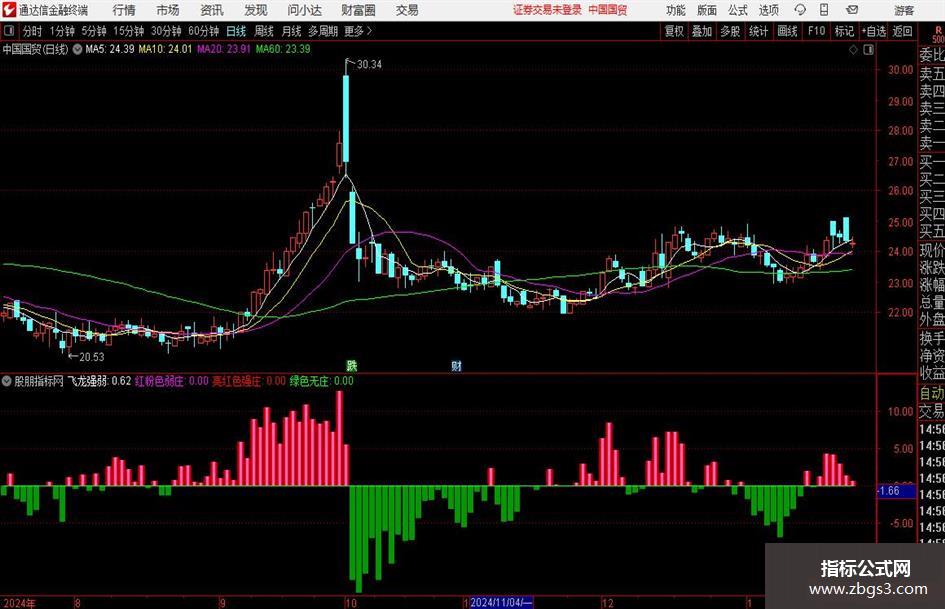Open the 发现 menu
The image size is (945, 609).
tap(256, 10)
